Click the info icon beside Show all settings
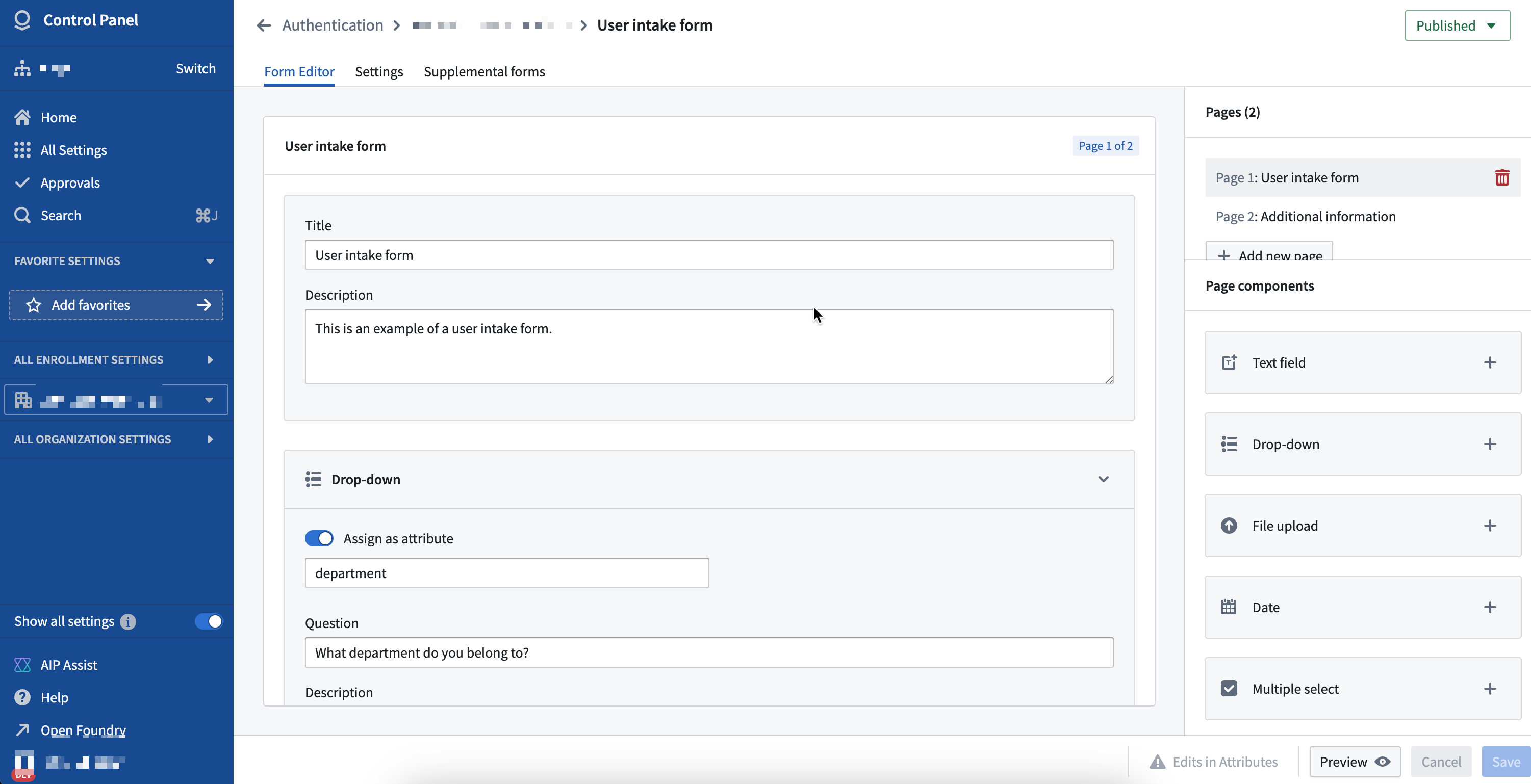This screenshot has height=784, width=1531. tap(128, 621)
